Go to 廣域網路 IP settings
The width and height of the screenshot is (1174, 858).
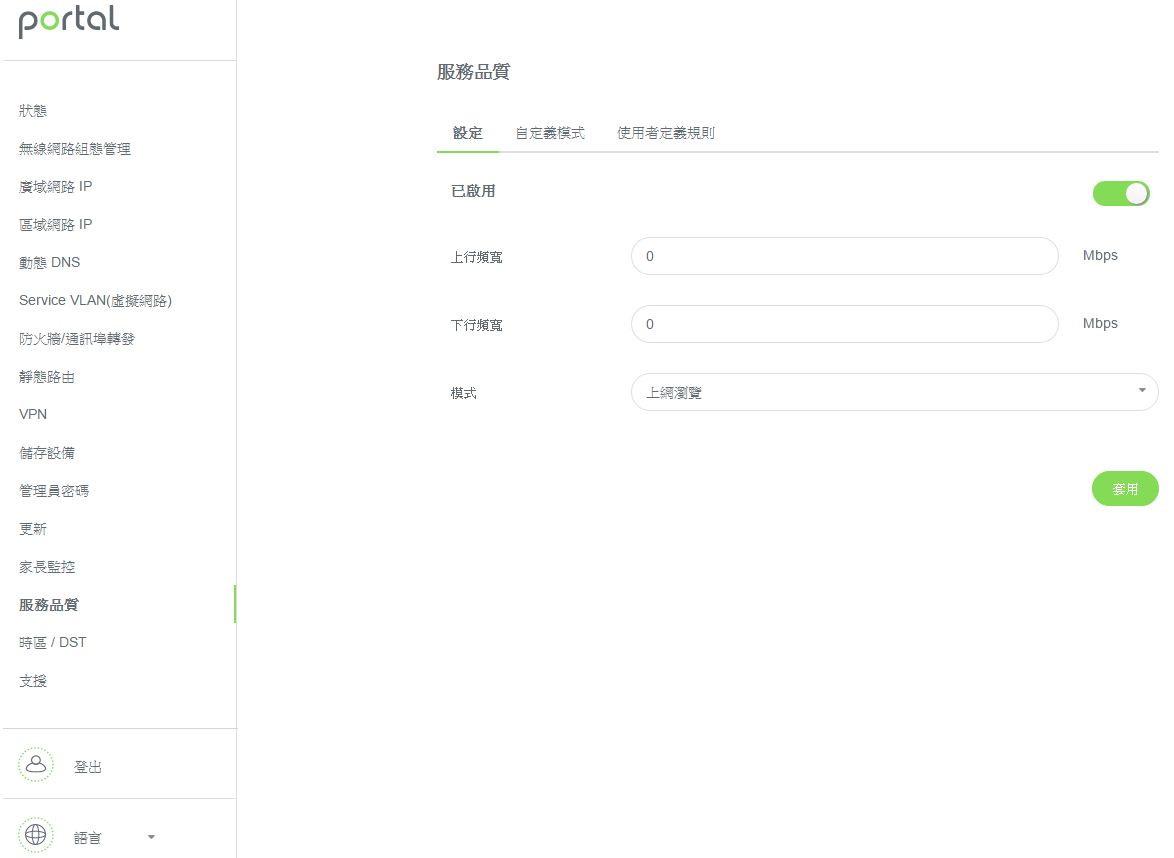click(x=55, y=186)
